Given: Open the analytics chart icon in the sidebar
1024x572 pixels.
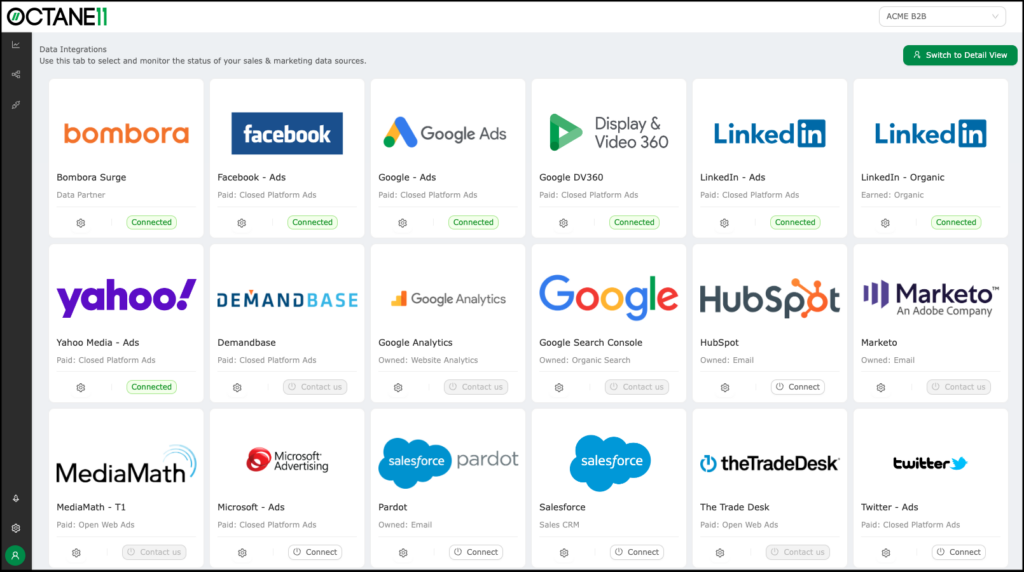Looking at the screenshot, I should coord(16,44).
